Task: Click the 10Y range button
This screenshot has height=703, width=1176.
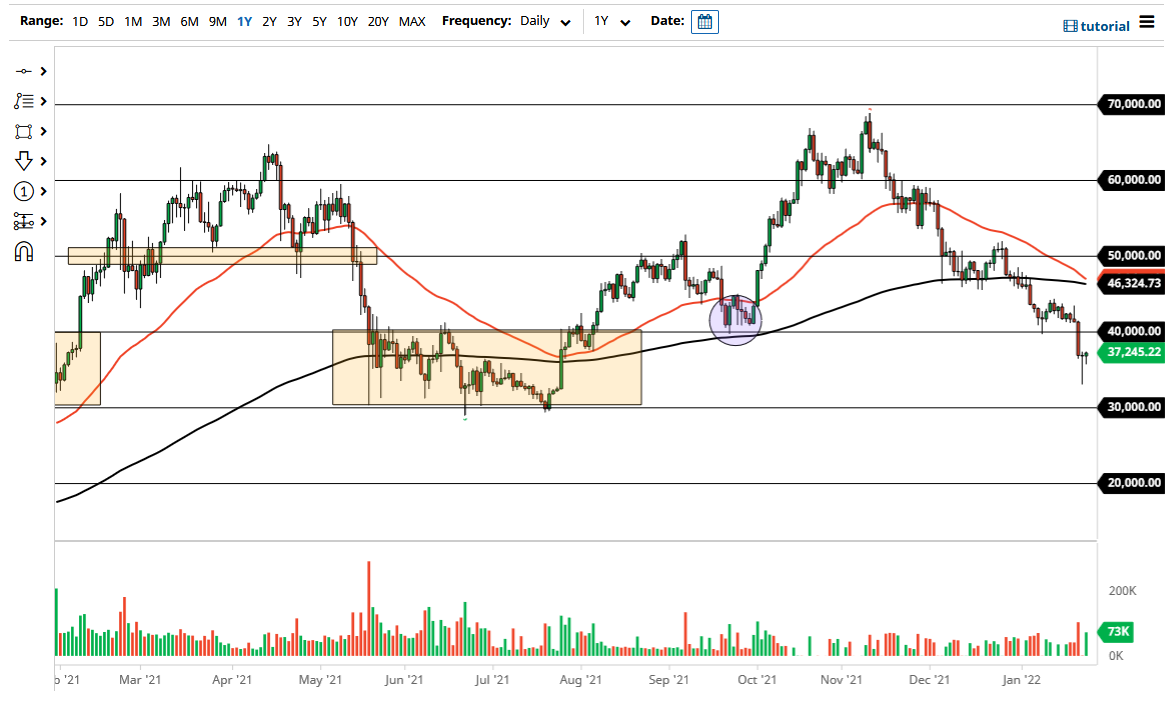Action: pyautogui.click(x=347, y=20)
